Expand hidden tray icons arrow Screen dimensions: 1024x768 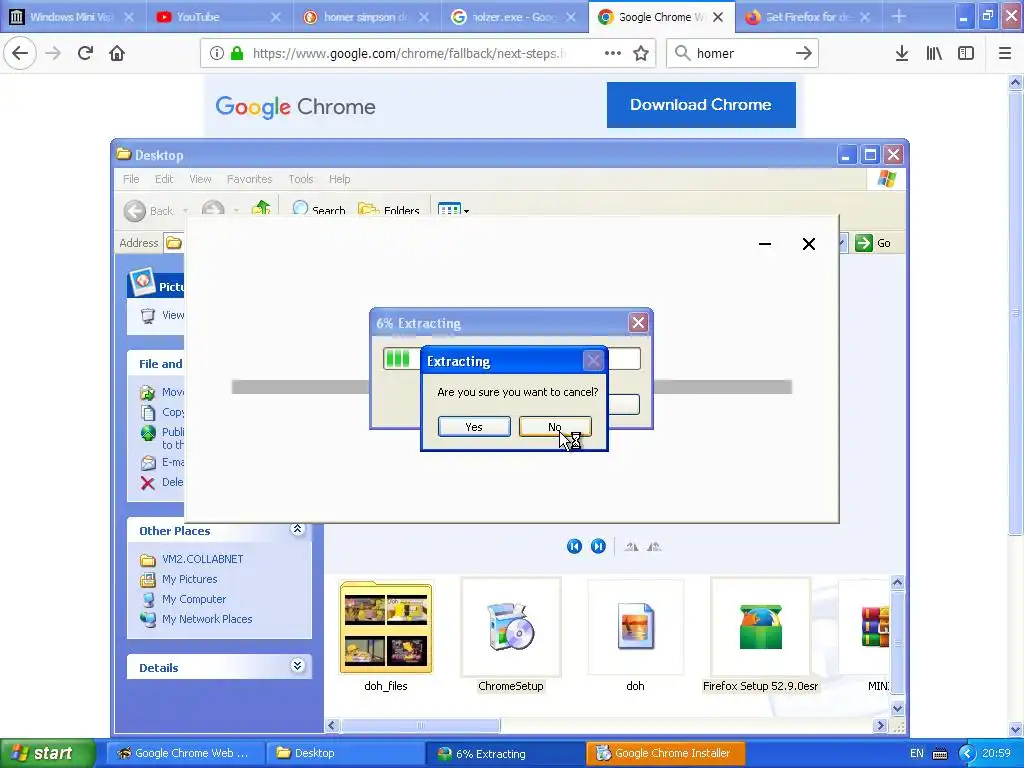tap(967, 753)
